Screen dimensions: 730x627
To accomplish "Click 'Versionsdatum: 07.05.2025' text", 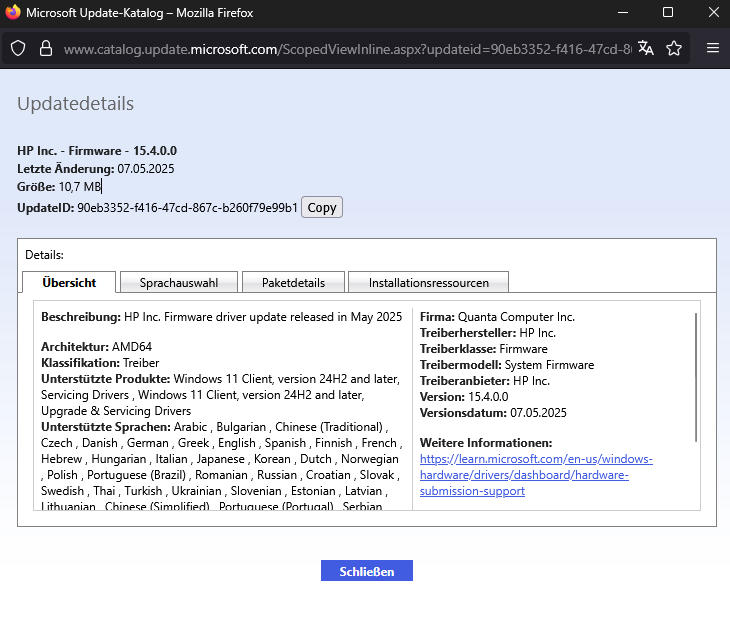I will (493, 413).
